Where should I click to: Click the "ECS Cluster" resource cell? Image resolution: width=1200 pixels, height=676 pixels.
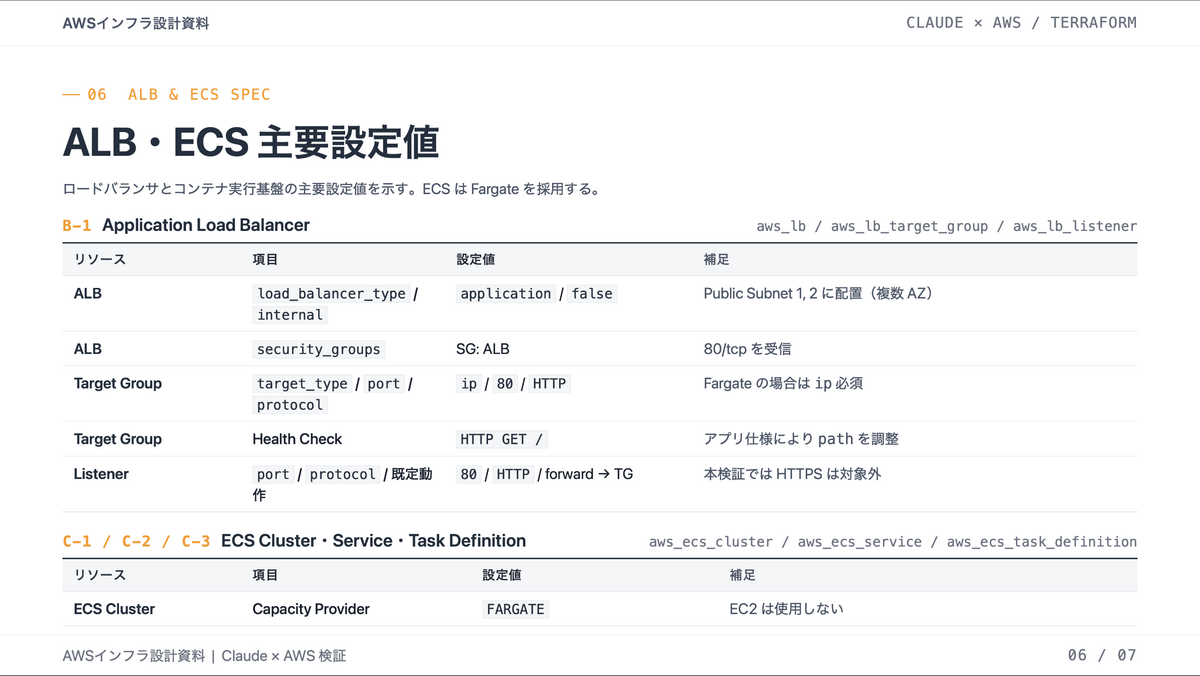point(114,609)
